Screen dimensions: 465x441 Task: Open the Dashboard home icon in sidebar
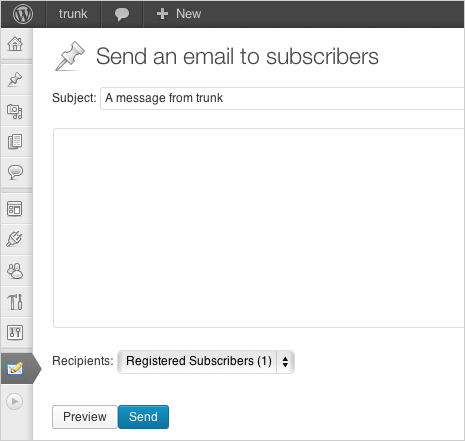coord(15,44)
